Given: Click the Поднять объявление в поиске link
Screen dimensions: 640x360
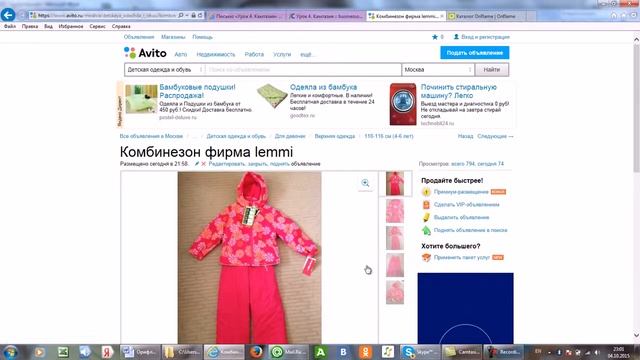Looking at the screenshot, I should [470, 230].
